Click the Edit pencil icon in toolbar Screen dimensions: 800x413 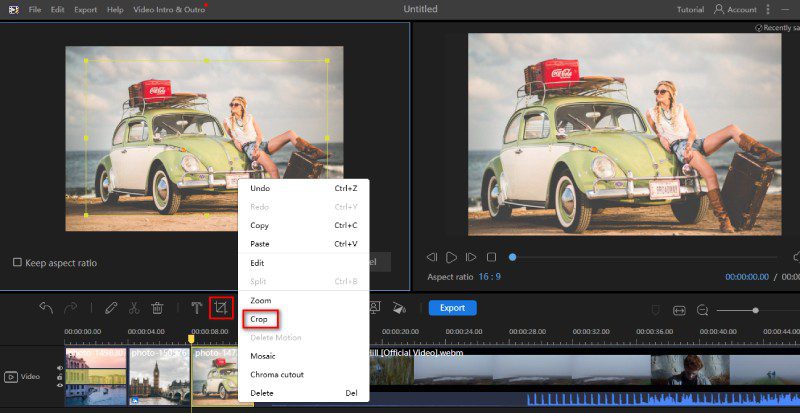point(111,308)
